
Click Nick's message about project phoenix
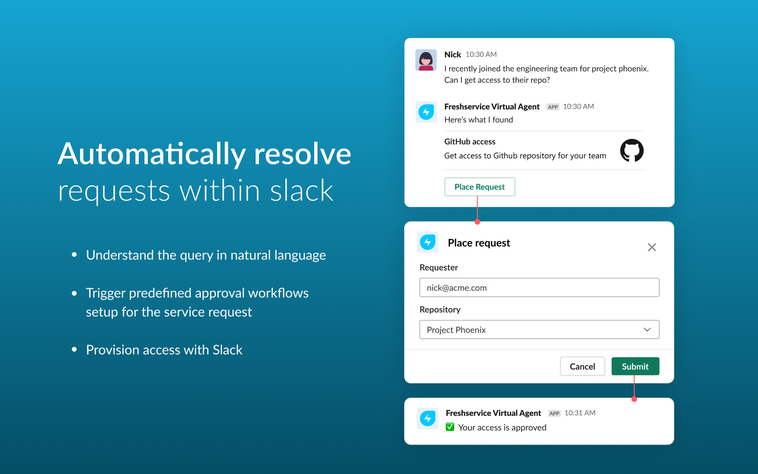click(546, 74)
